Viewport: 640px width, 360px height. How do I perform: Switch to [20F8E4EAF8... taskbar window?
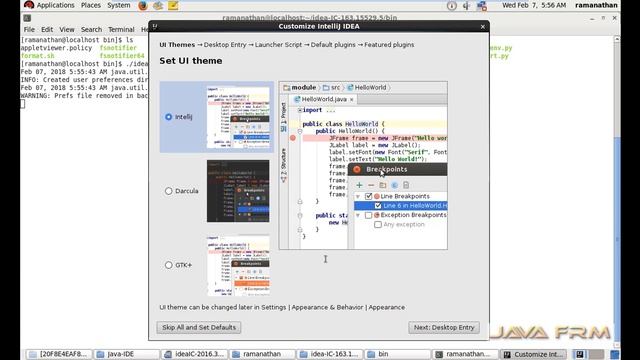[59, 354]
